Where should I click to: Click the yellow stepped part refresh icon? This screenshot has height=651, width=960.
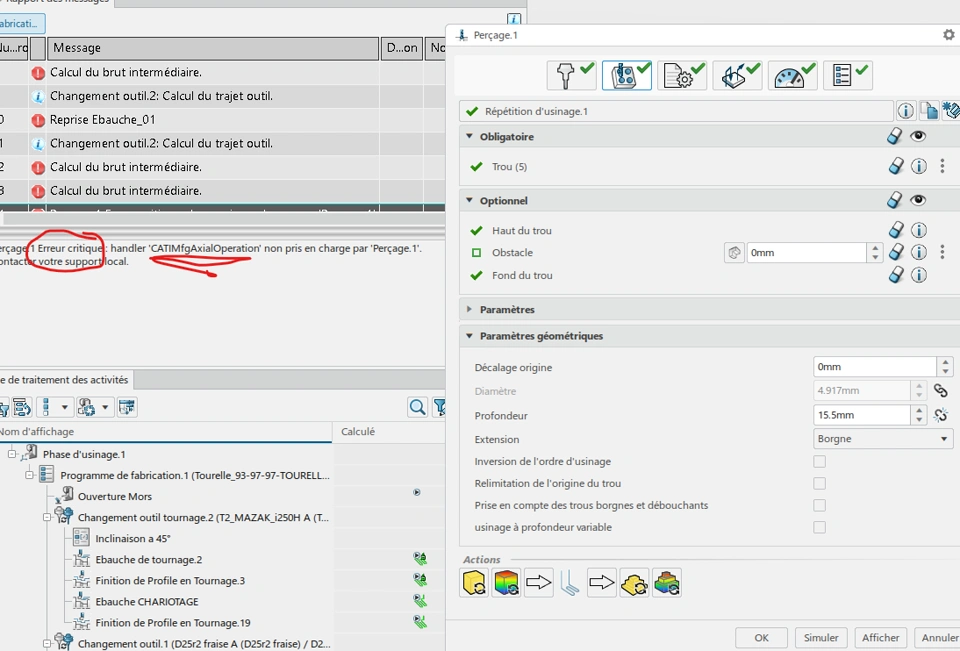tap(634, 582)
